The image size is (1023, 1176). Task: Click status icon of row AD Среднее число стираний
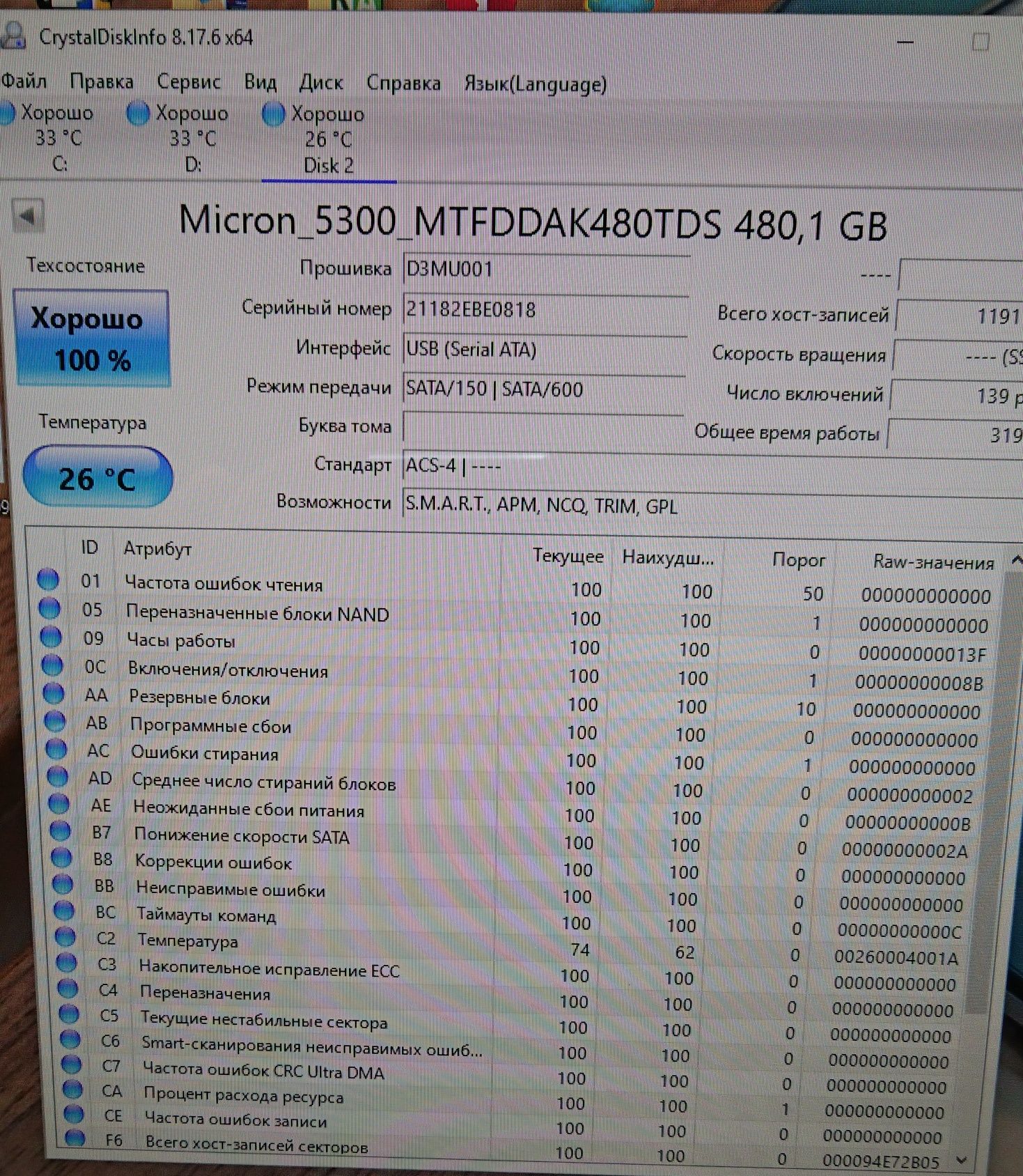click(58, 776)
